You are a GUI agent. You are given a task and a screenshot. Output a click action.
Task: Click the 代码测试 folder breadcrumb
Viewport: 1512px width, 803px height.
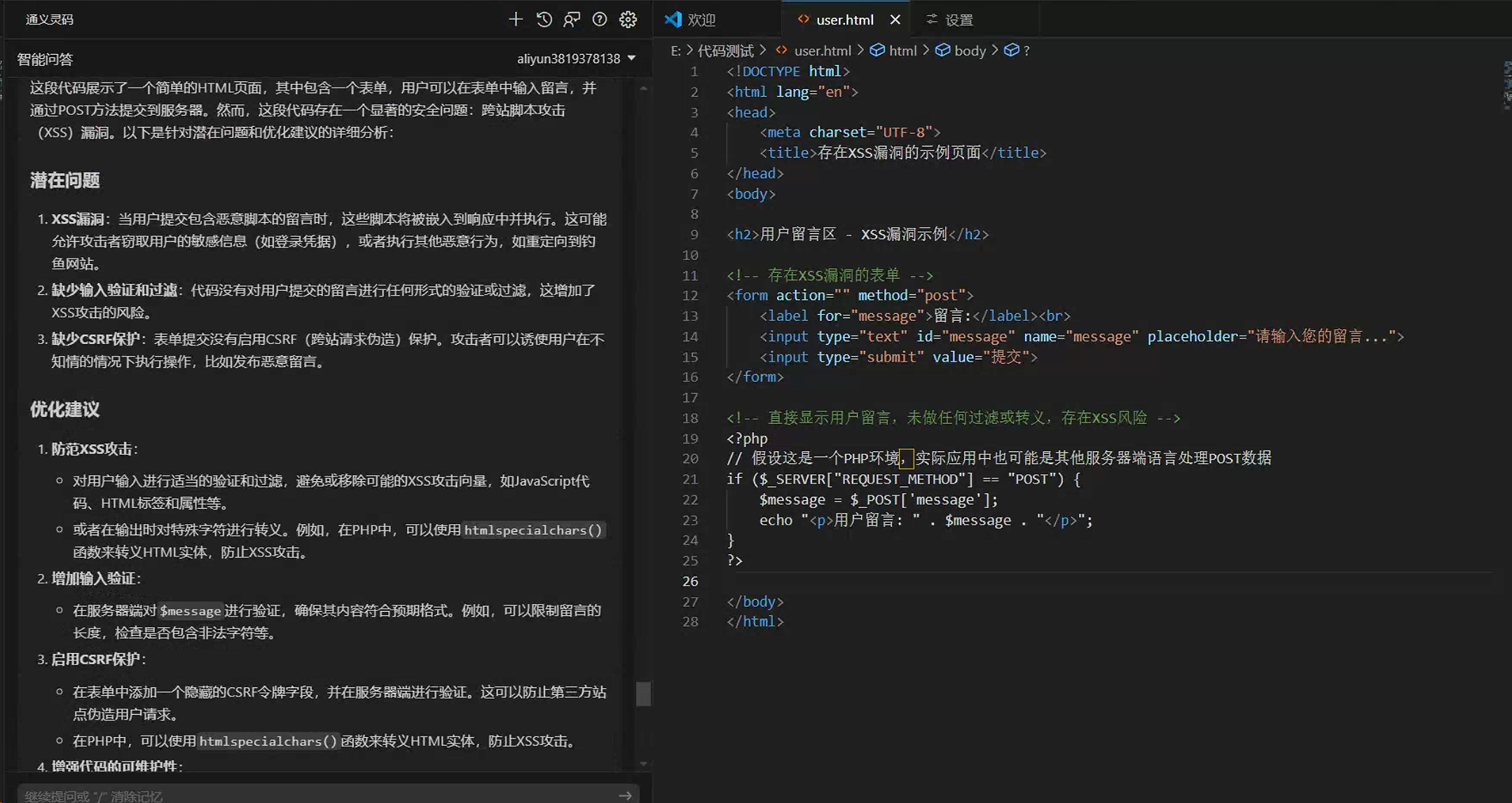click(x=725, y=50)
